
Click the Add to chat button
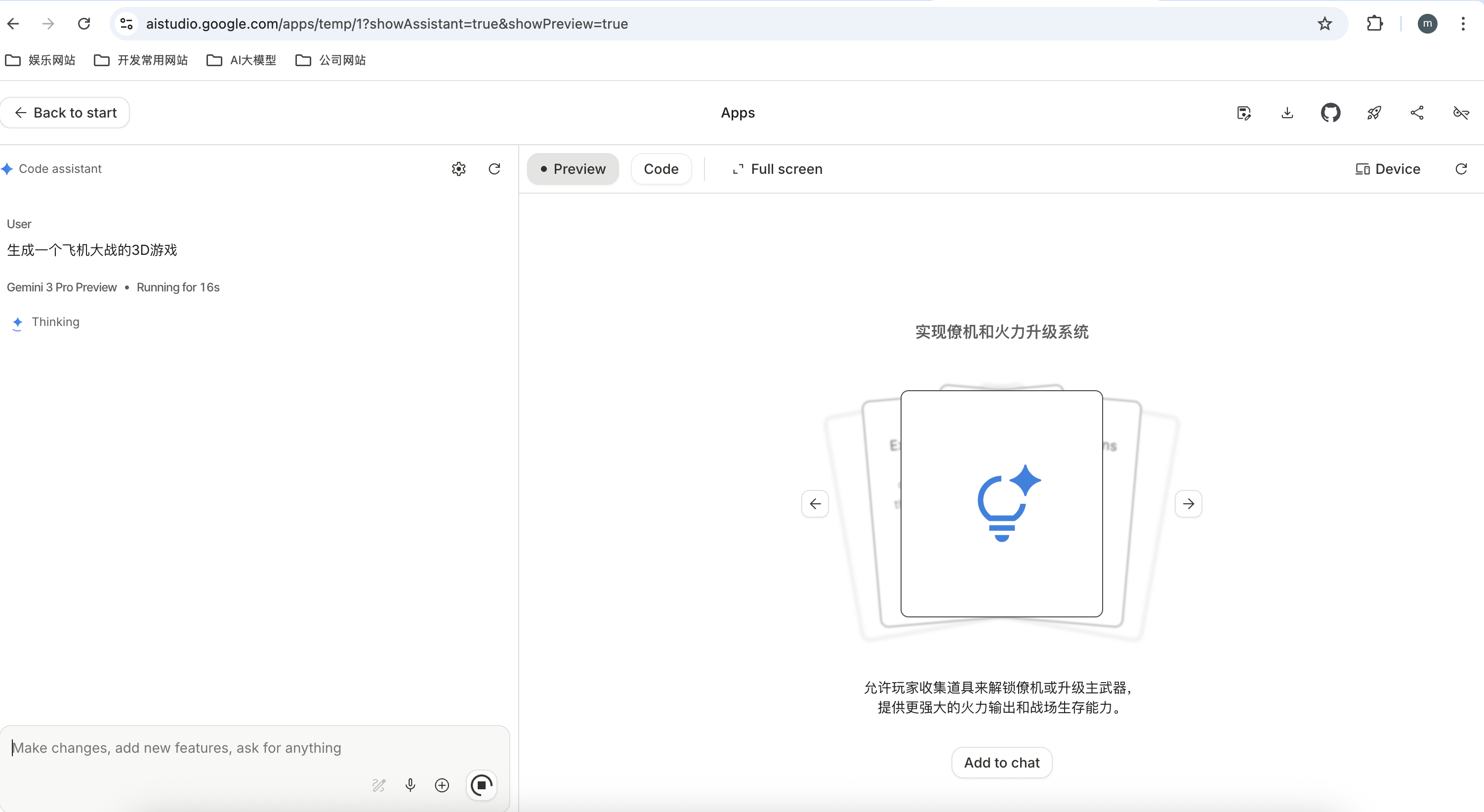click(1002, 763)
